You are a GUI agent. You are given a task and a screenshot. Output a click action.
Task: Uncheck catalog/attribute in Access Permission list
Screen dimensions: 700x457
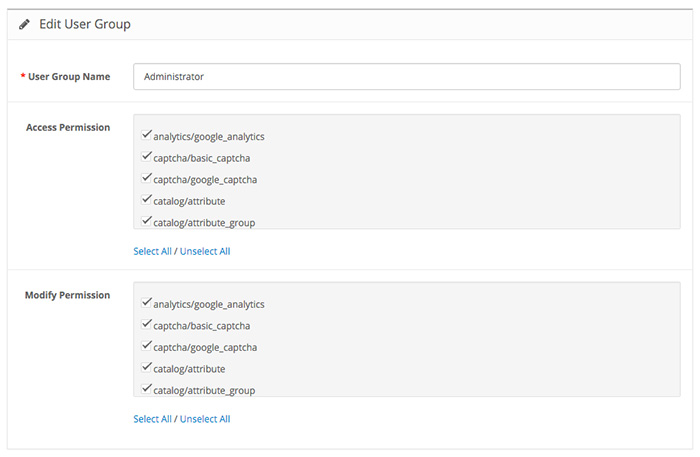click(x=146, y=199)
